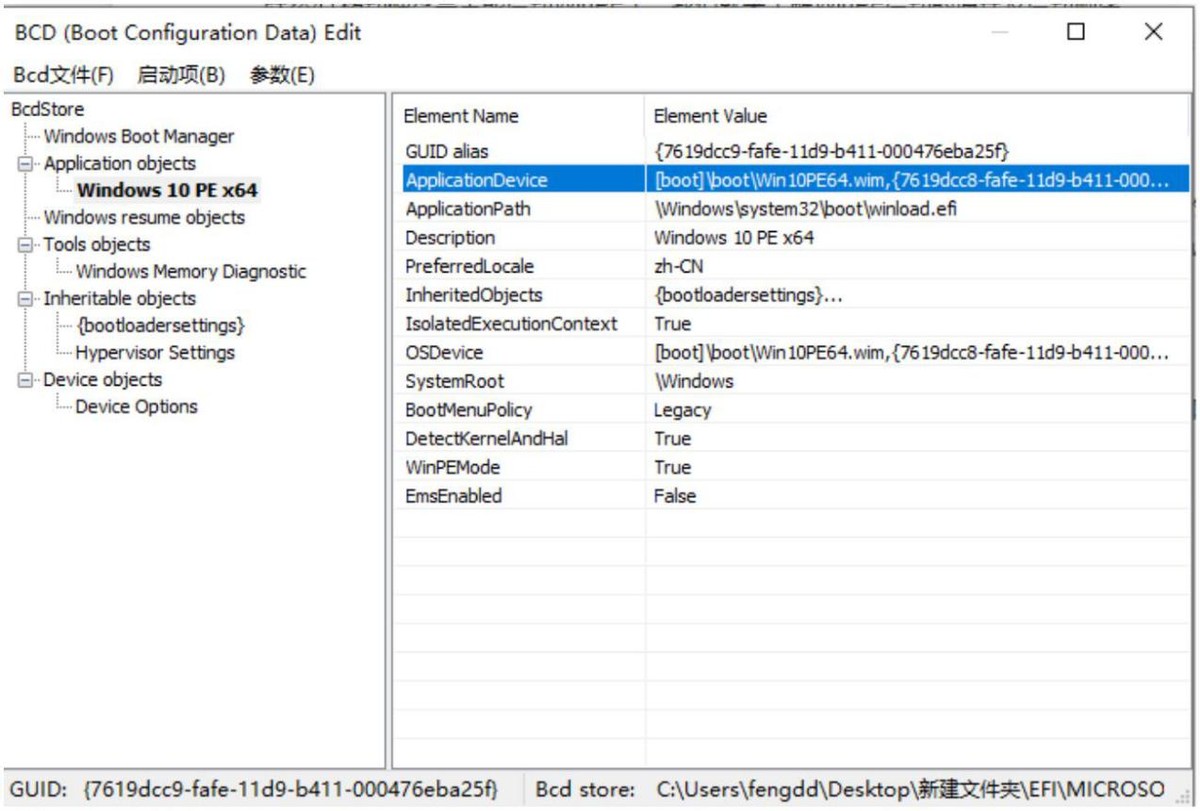Open the Bcd文件(F) menu
This screenshot has width=1200, height=811.
pyautogui.click(x=64, y=75)
